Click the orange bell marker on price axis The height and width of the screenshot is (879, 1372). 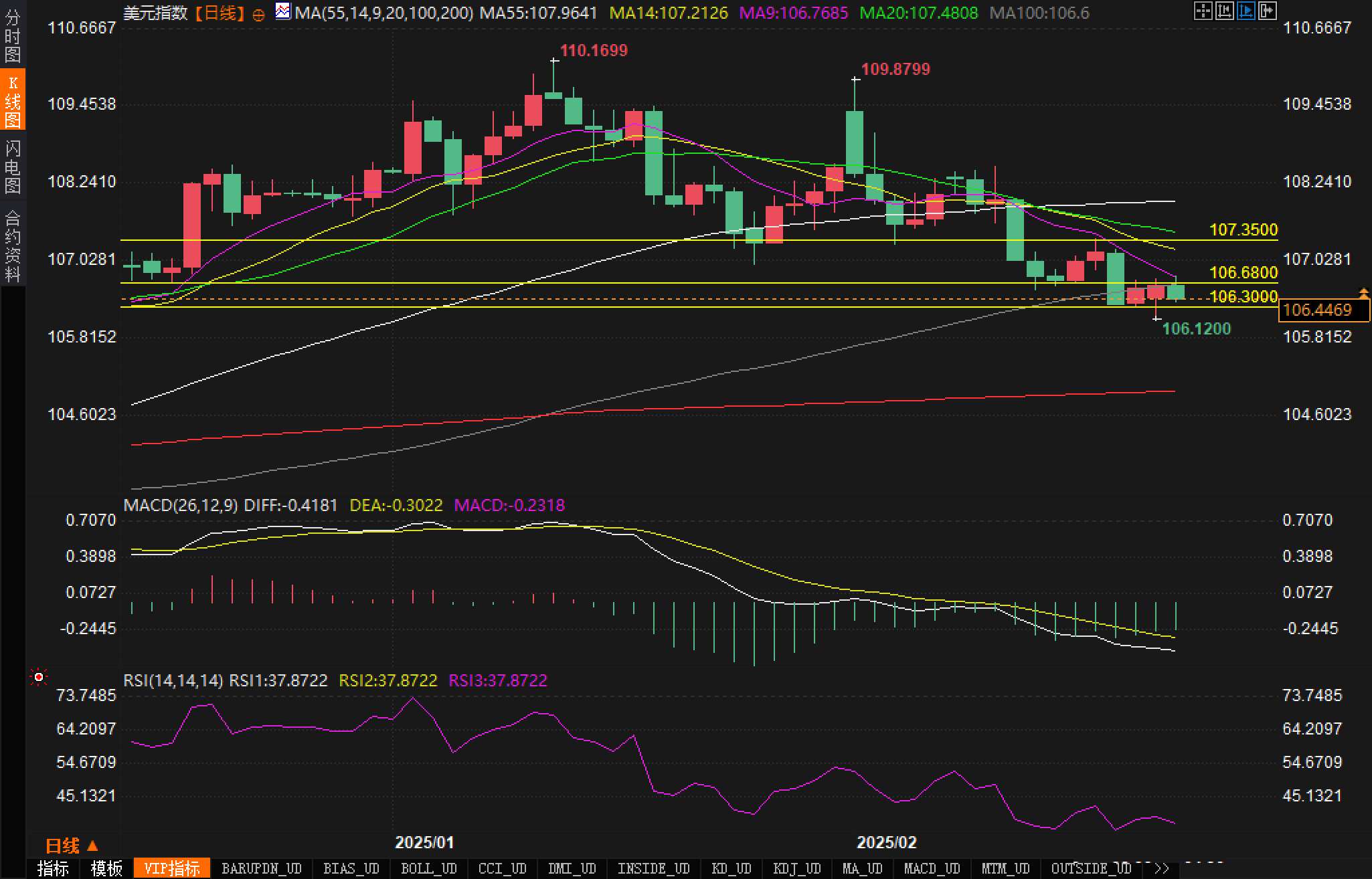pos(1363,293)
